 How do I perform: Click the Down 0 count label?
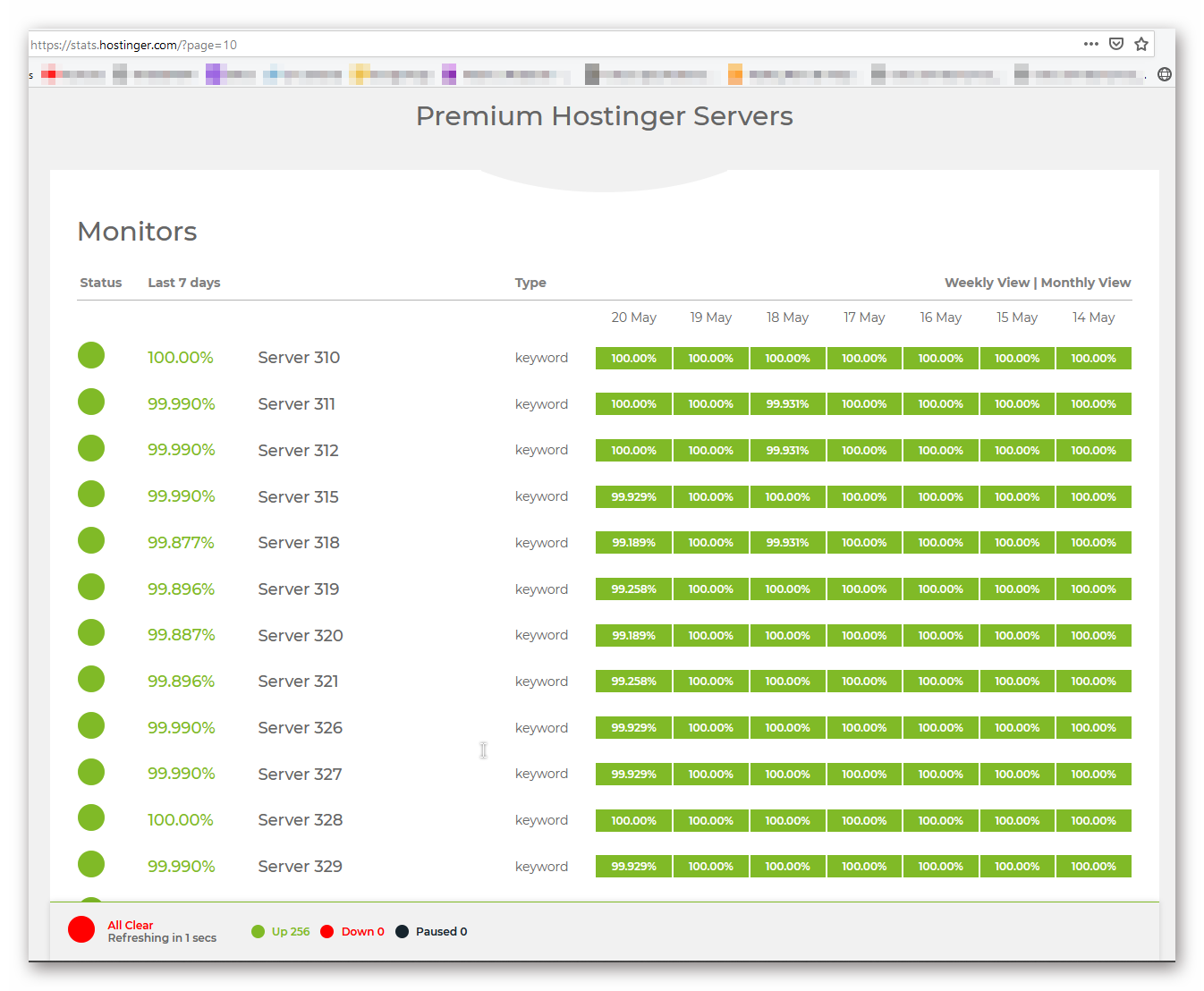coord(363,932)
